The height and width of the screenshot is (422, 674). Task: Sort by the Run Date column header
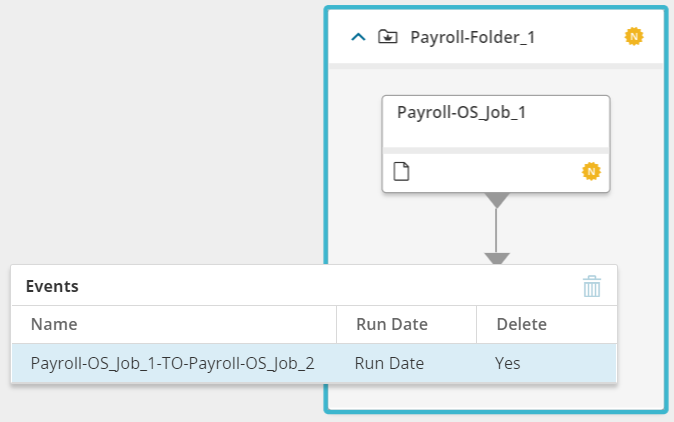[x=391, y=324]
